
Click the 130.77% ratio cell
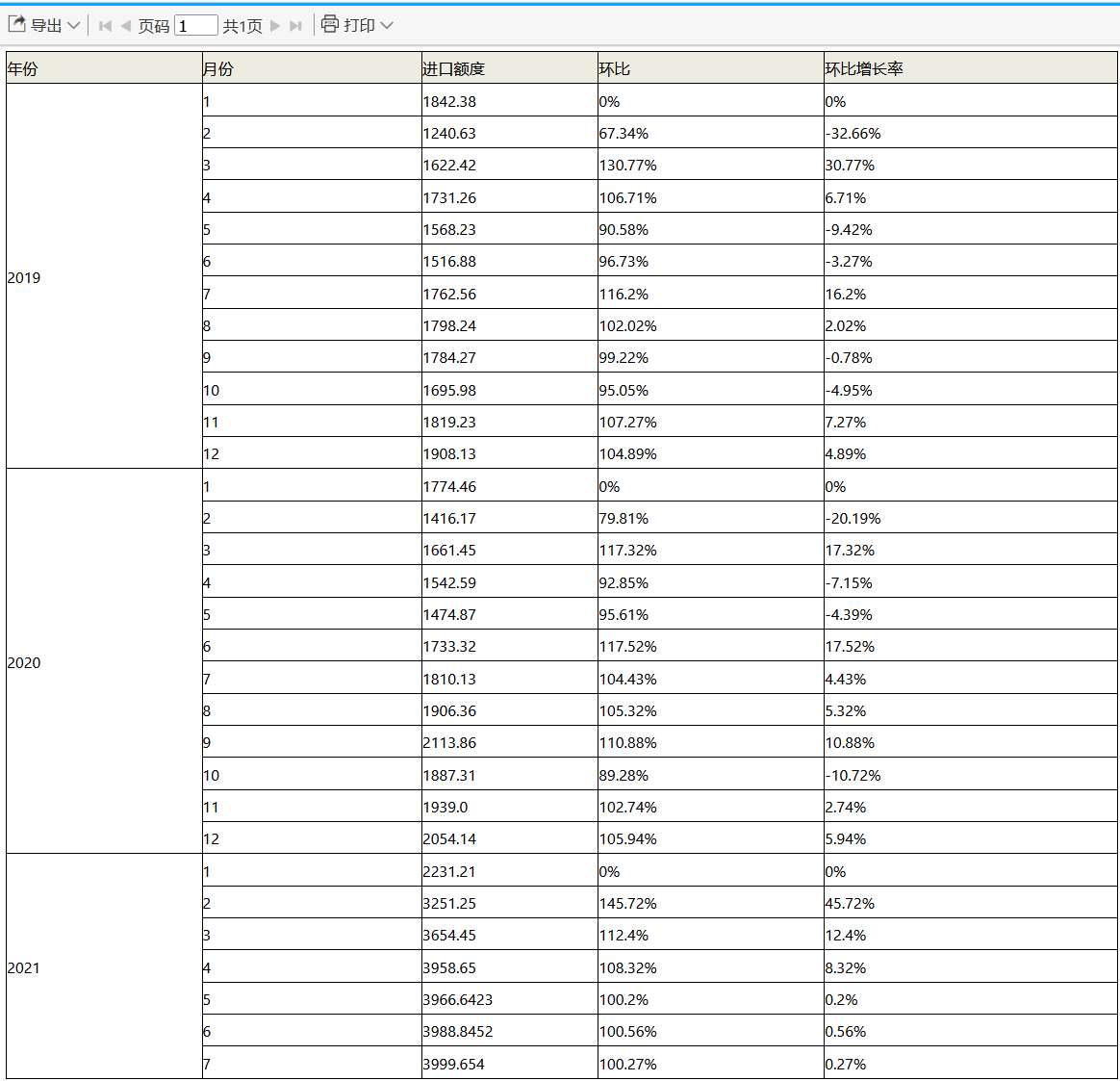click(x=711, y=165)
